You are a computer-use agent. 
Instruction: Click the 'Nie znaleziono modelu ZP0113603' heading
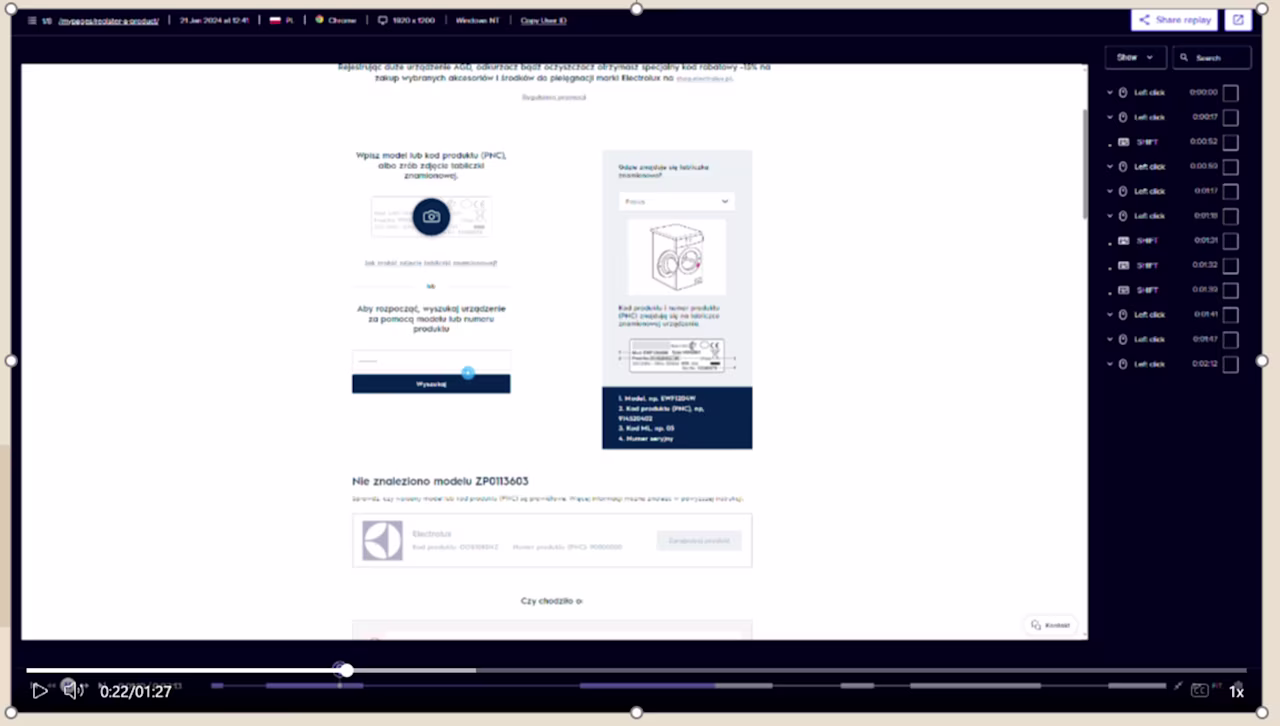click(x=440, y=481)
